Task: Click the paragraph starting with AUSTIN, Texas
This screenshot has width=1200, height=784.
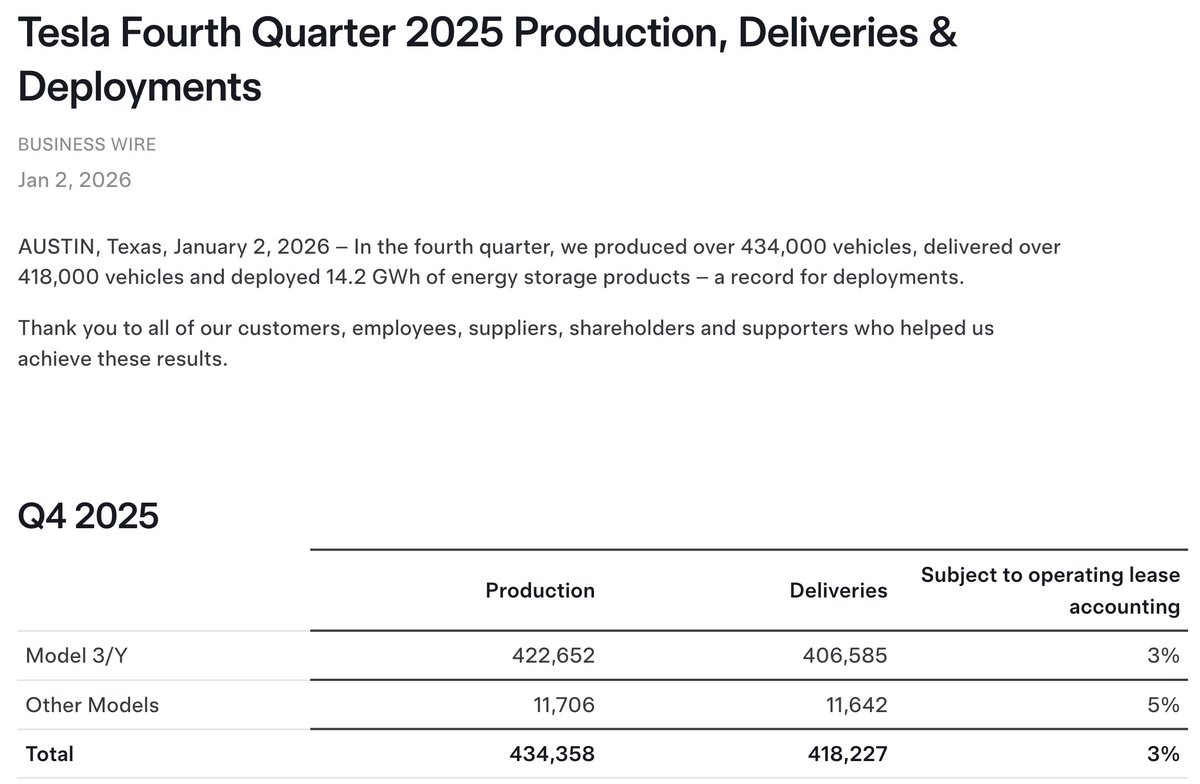Action: 539,261
